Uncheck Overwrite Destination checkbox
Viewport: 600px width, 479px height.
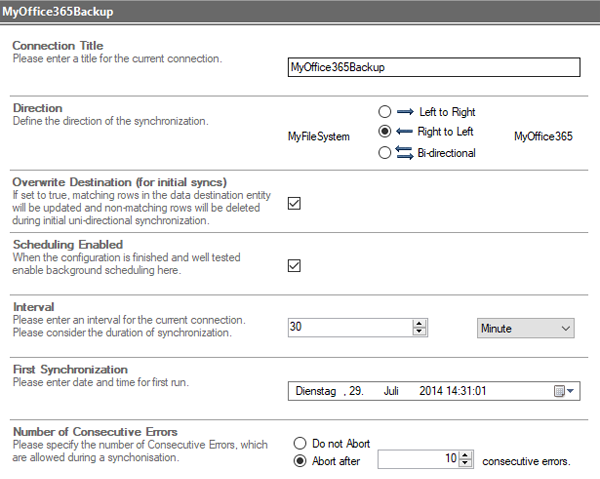(x=294, y=203)
